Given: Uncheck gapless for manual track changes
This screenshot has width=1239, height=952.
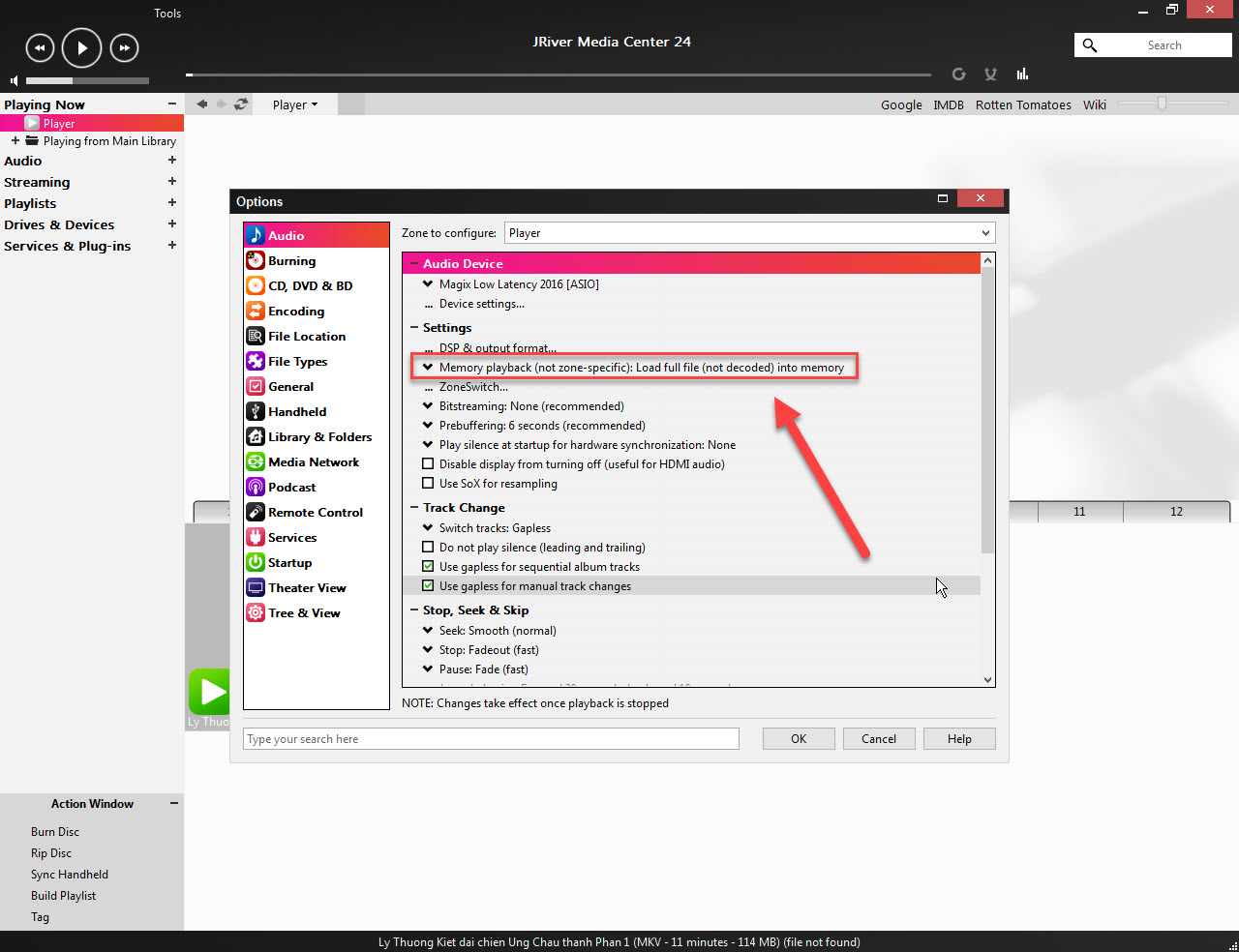Looking at the screenshot, I should [428, 586].
